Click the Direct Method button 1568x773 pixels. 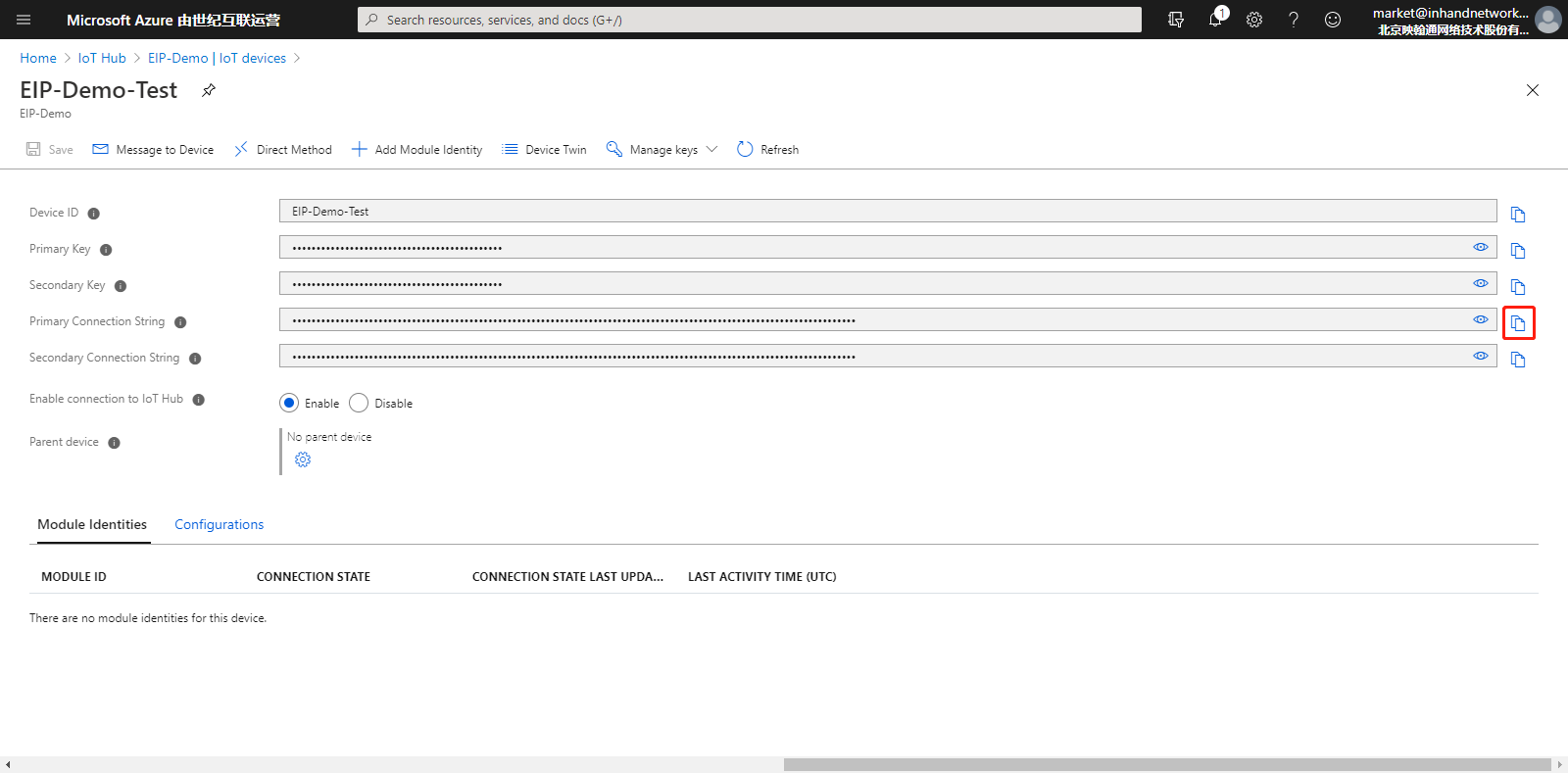click(283, 149)
